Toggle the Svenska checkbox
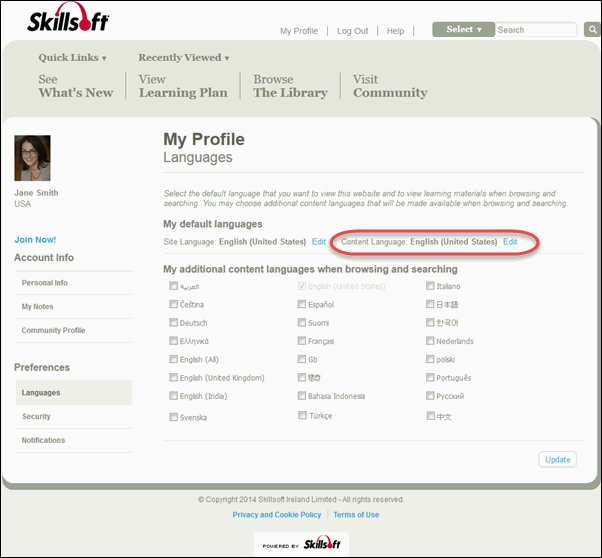Image resolution: width=602 pixels, height=558 pixels. pos(174,416)
